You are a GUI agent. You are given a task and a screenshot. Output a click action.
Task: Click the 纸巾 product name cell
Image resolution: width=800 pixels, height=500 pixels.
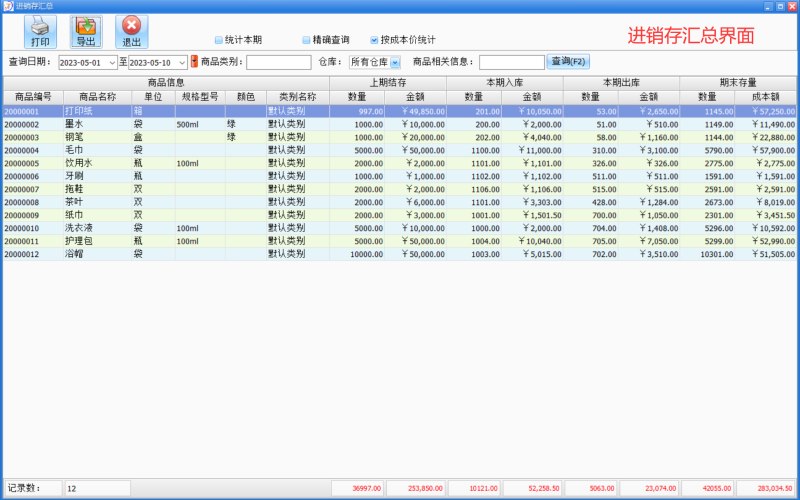pos(97,215)
